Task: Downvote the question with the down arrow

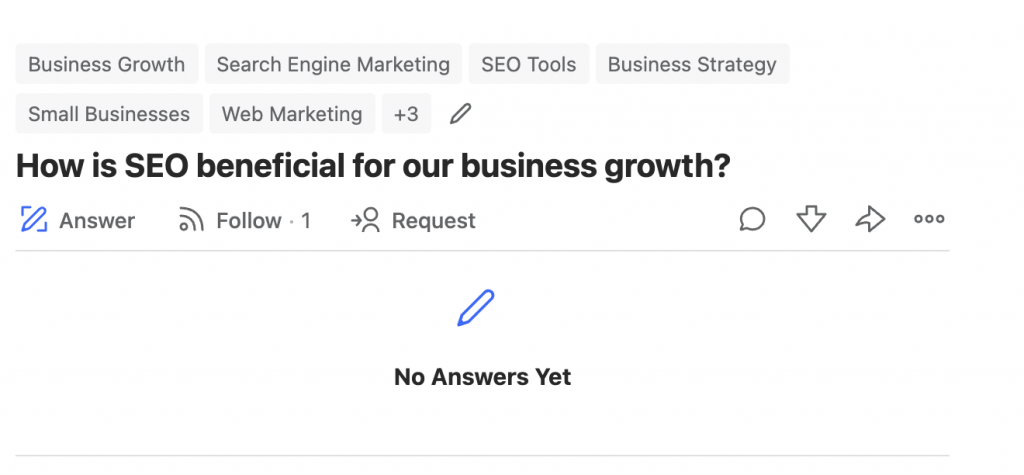Action: [812, 220]
